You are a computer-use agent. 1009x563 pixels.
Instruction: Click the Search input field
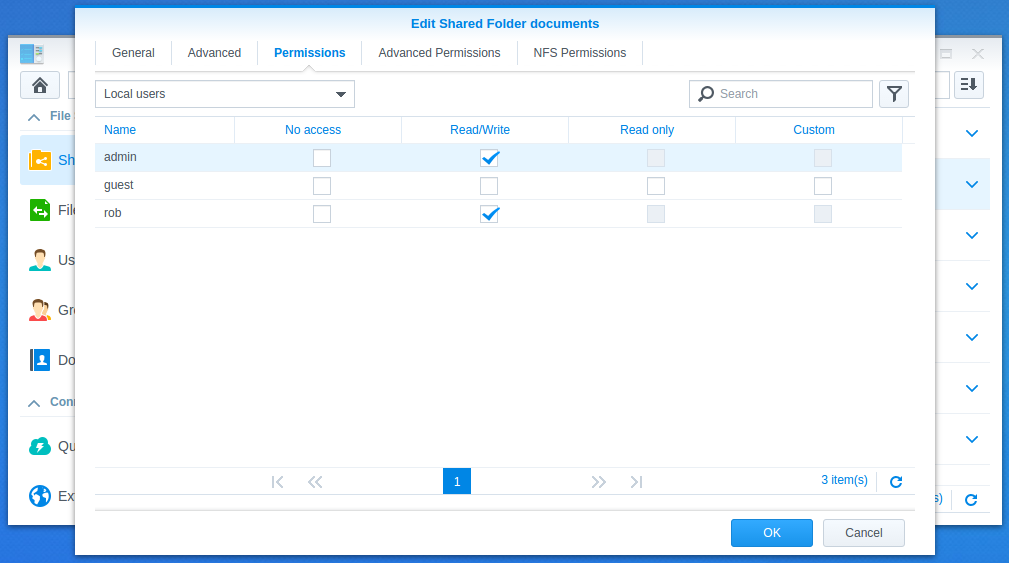(781, 94)
